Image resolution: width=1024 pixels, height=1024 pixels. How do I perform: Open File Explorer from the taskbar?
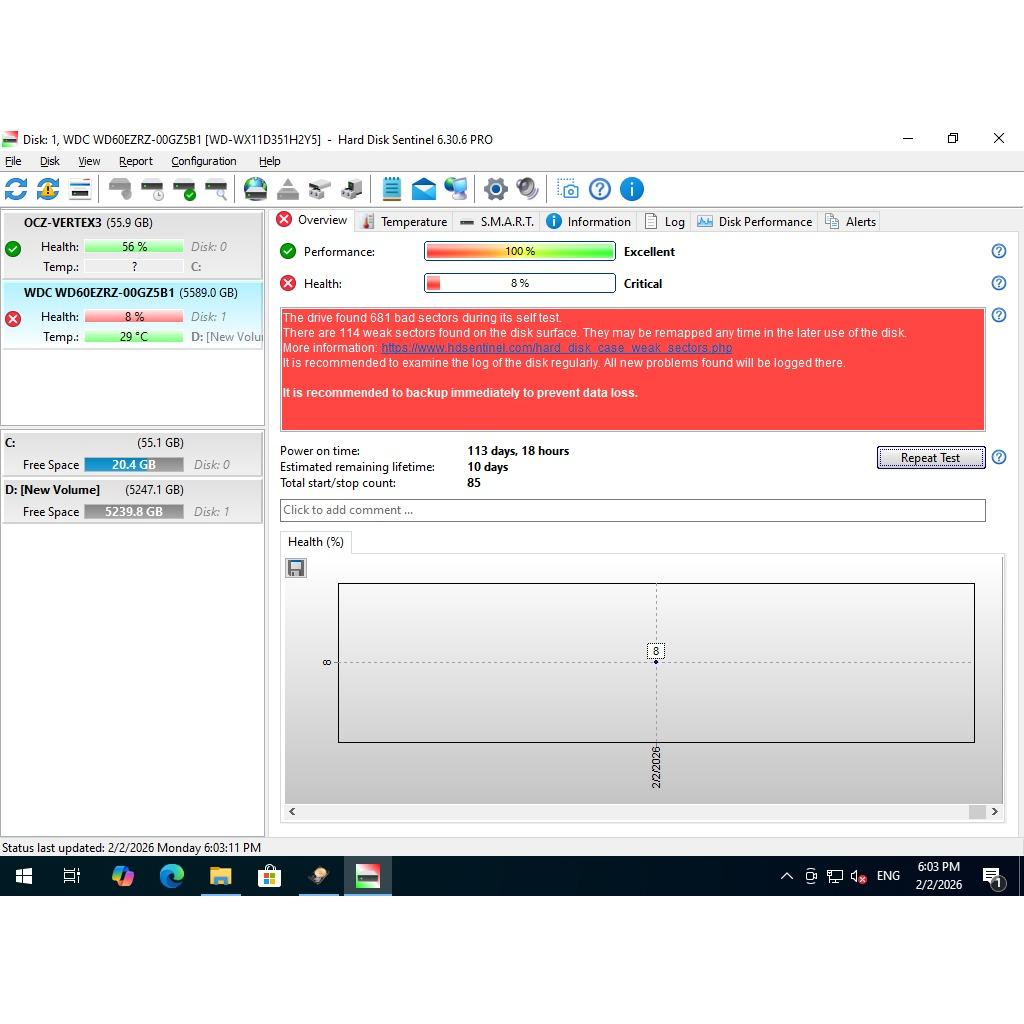[x=220, y=877]
